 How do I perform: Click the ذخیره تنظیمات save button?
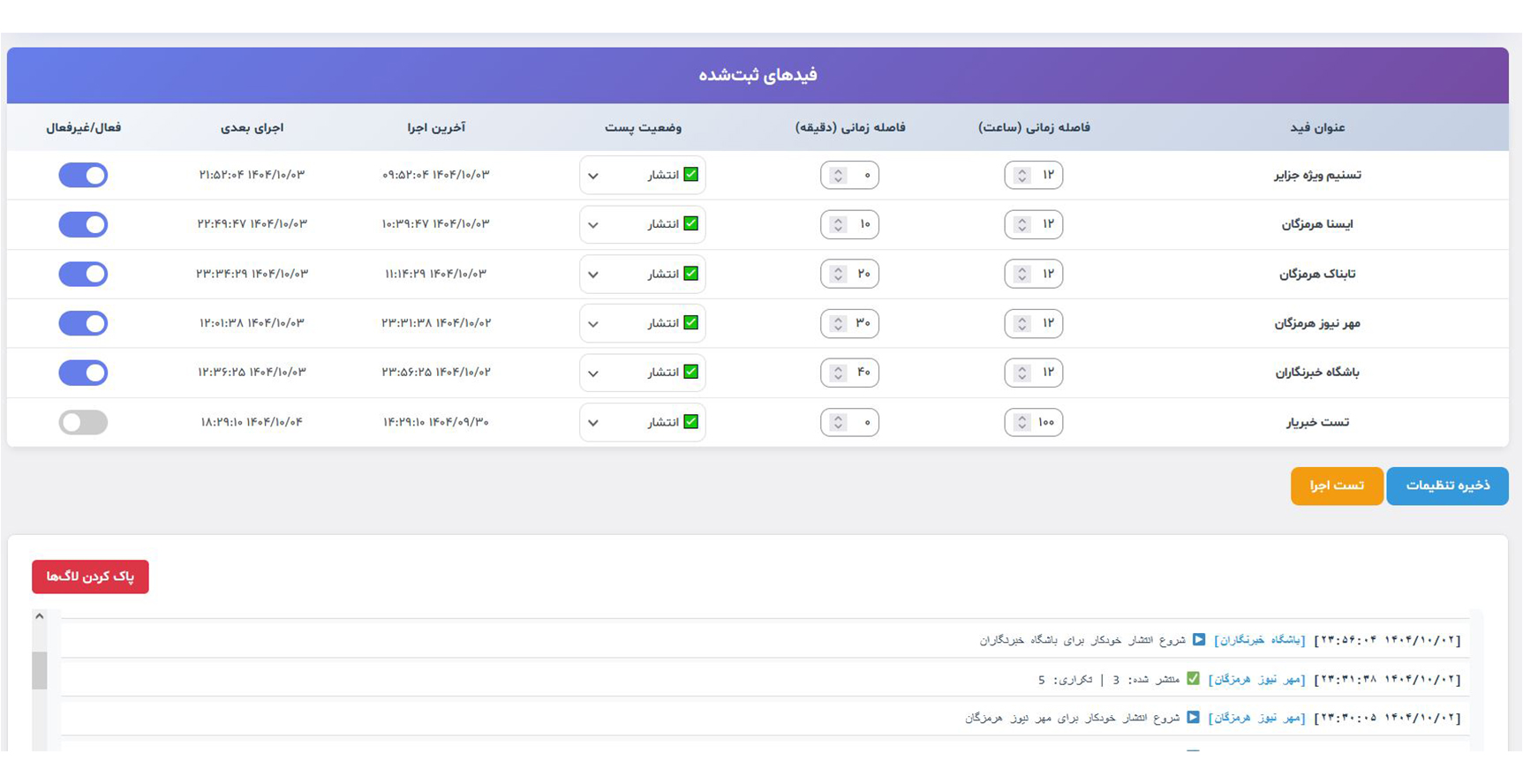[x=1447, y=486]
